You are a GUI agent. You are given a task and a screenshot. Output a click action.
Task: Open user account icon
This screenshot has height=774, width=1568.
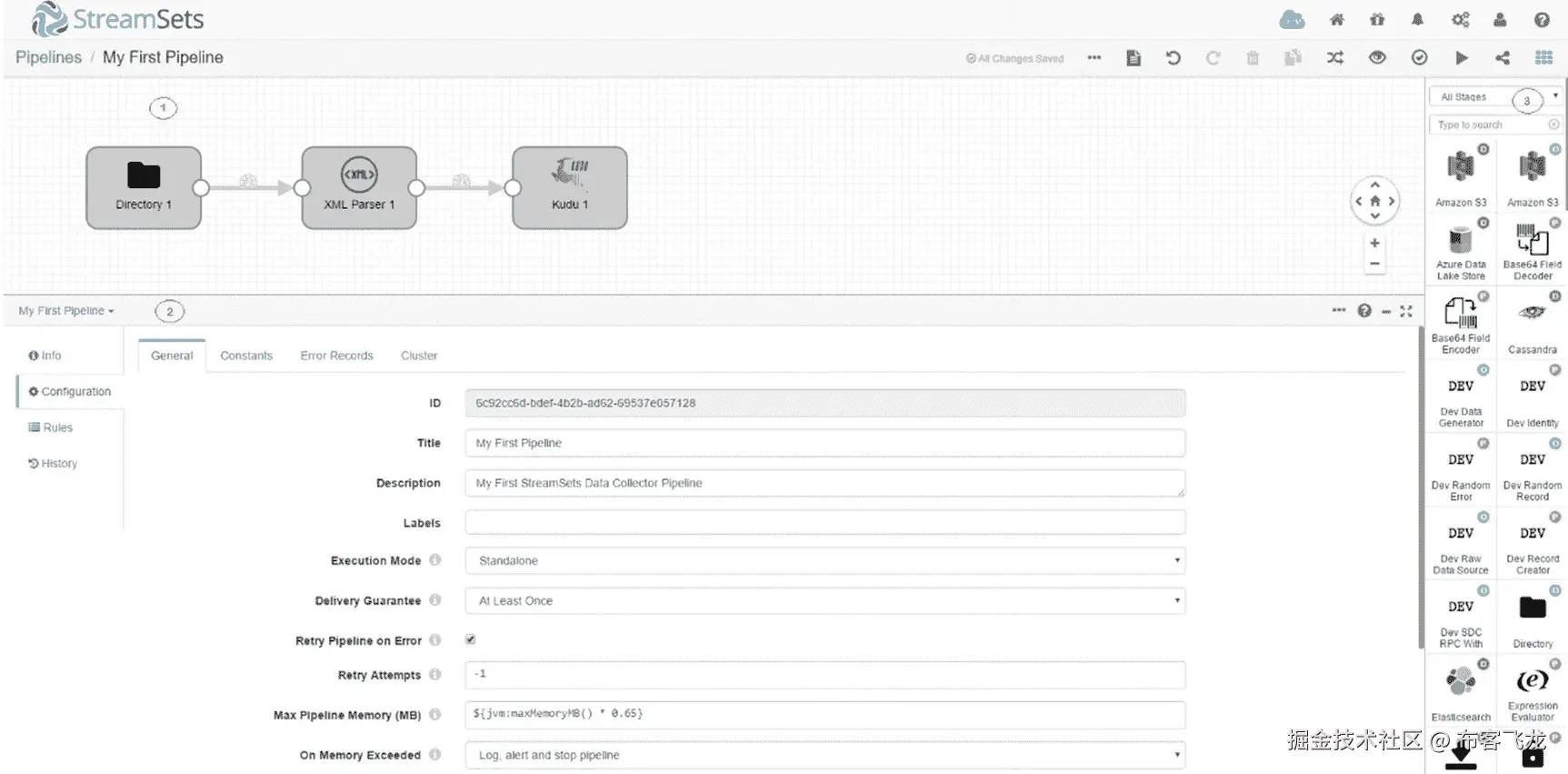(1500, 20)
